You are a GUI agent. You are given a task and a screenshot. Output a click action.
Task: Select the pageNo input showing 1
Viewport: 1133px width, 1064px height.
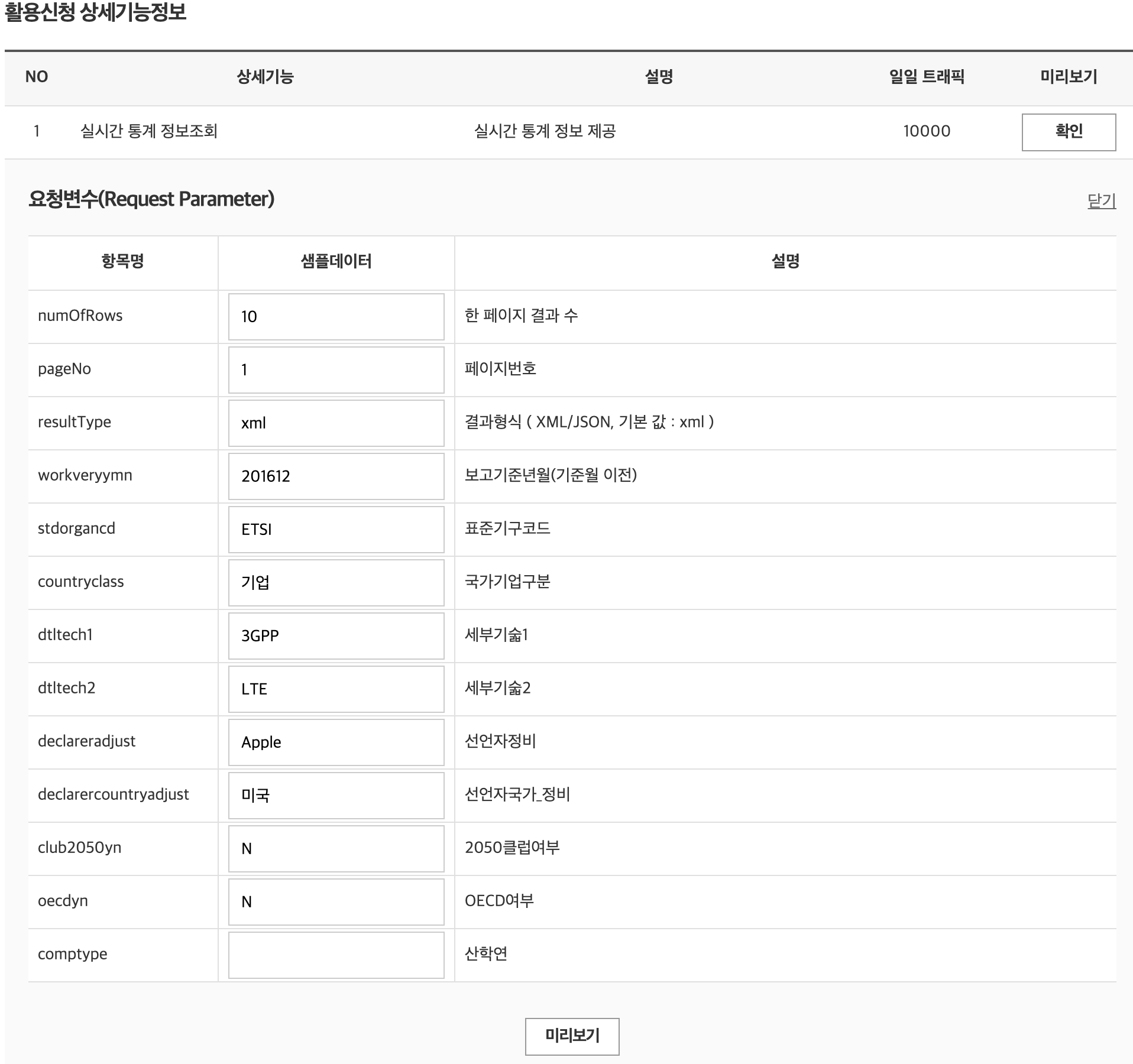coord(335,369)
